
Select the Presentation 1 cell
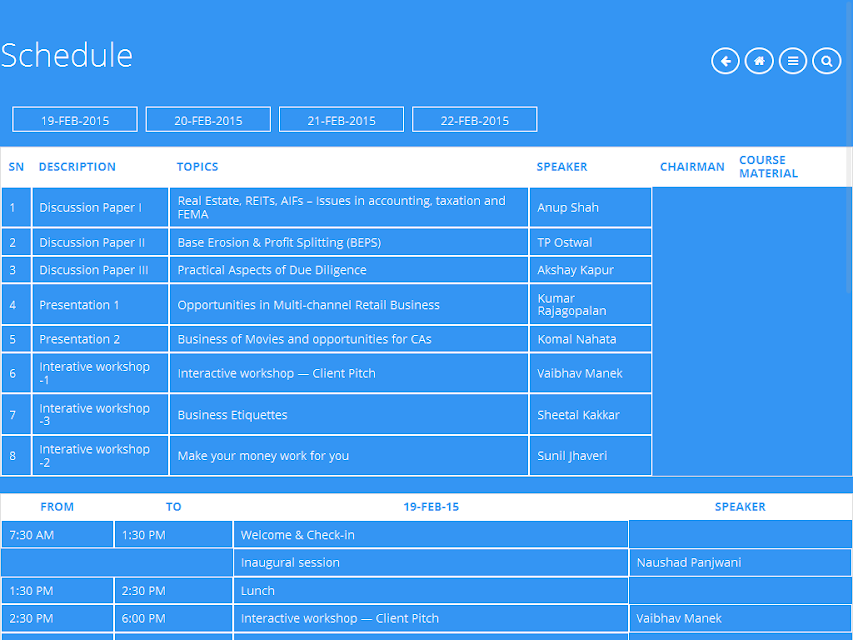(101, 305)
